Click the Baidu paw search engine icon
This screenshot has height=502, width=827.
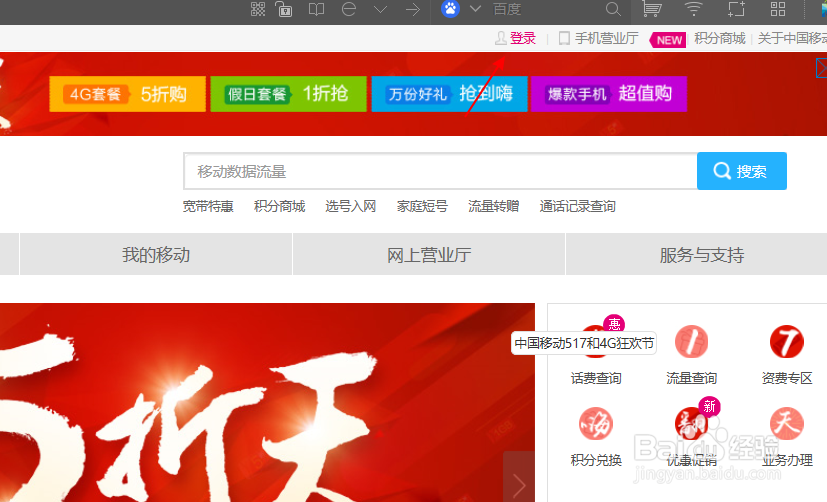coord(450,8)
